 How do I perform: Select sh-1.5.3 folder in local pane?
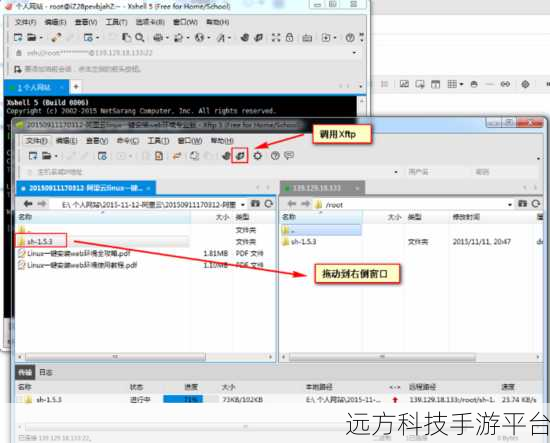(40, 241)
